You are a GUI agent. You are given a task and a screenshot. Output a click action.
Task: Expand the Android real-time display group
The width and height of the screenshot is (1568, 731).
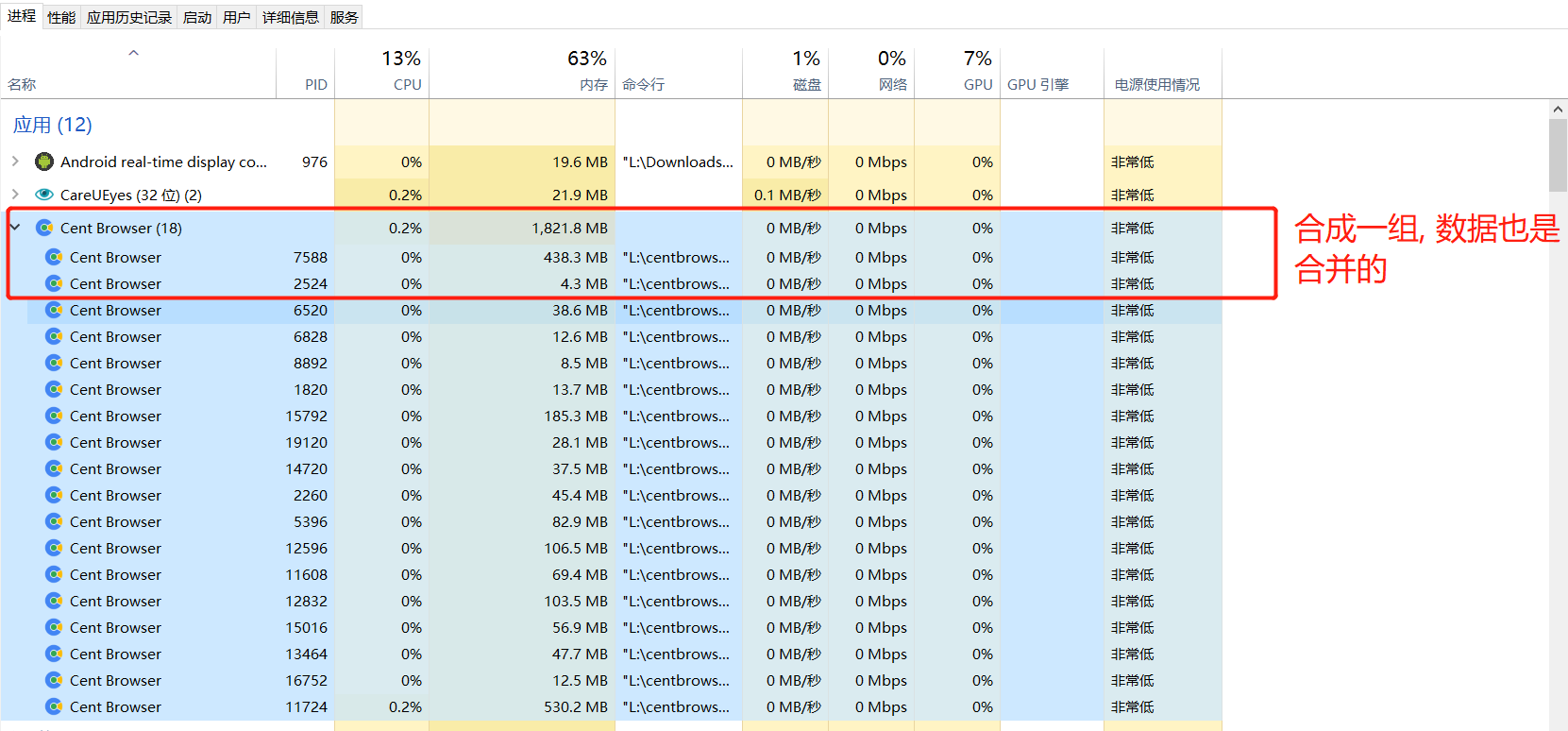pyautogui.click(x=15, y=161)
